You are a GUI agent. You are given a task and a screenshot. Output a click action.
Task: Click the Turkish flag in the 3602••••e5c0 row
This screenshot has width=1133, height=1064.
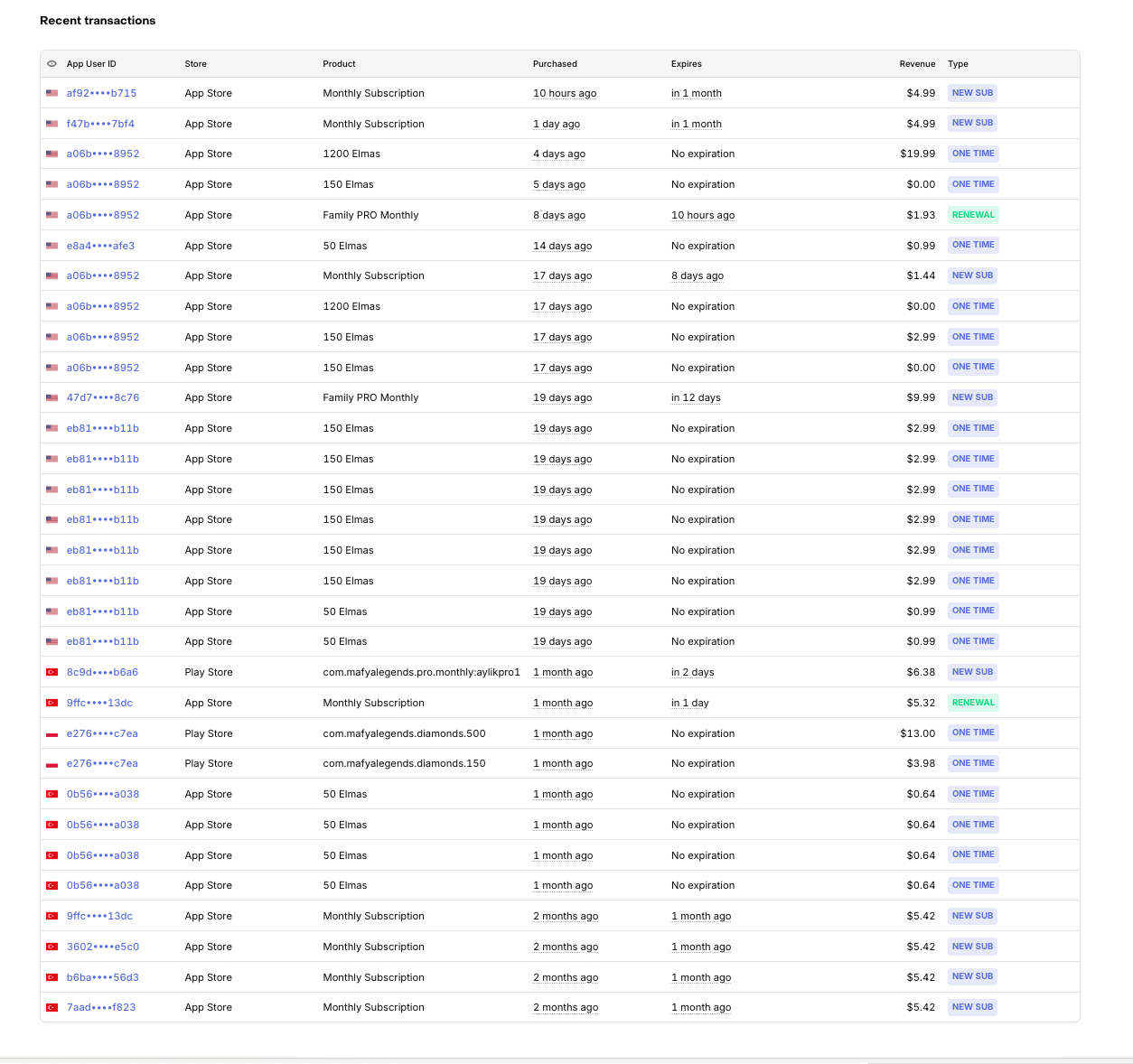51,947
